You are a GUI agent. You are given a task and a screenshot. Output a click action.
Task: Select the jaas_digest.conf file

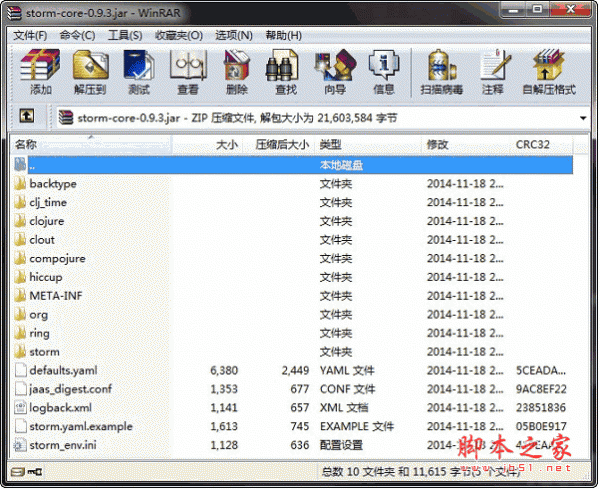click(x=70, y=389)
